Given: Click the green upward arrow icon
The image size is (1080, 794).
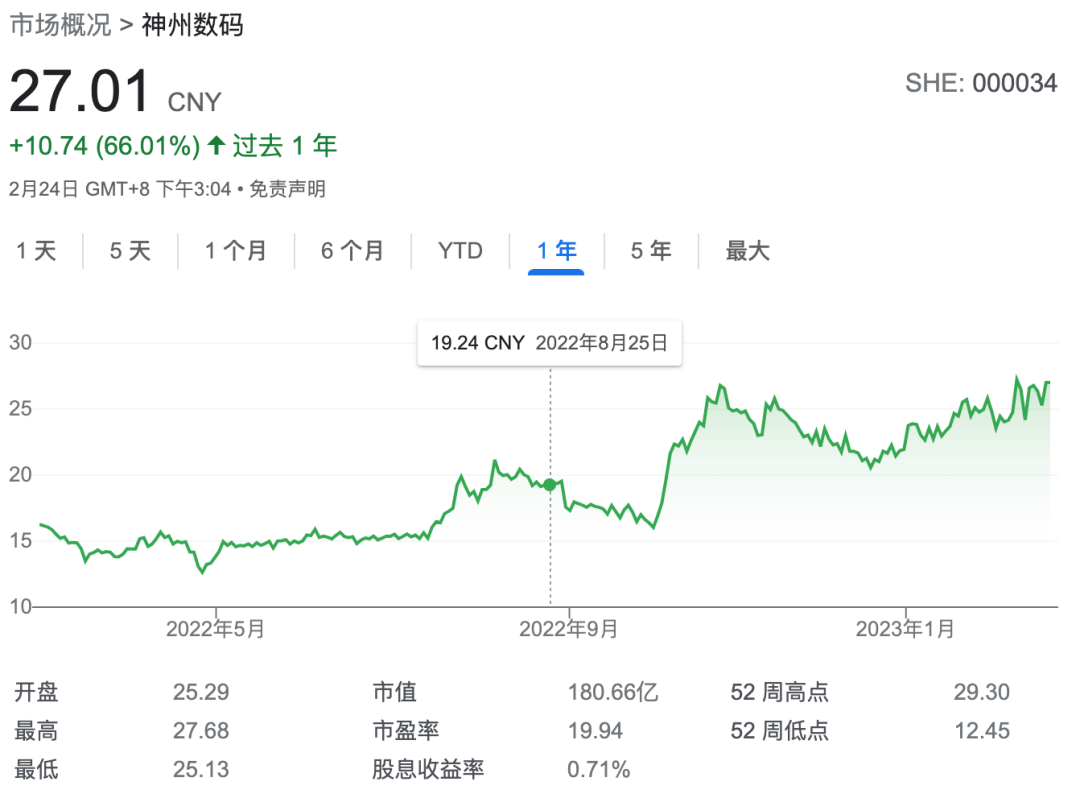Looking at the screenshot, I should click(x=216, y=145).
